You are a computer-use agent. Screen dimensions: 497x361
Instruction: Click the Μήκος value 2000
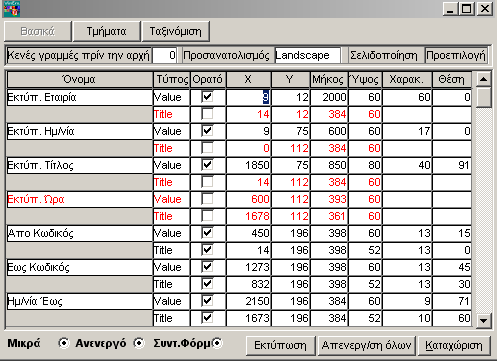click(329, 97)
